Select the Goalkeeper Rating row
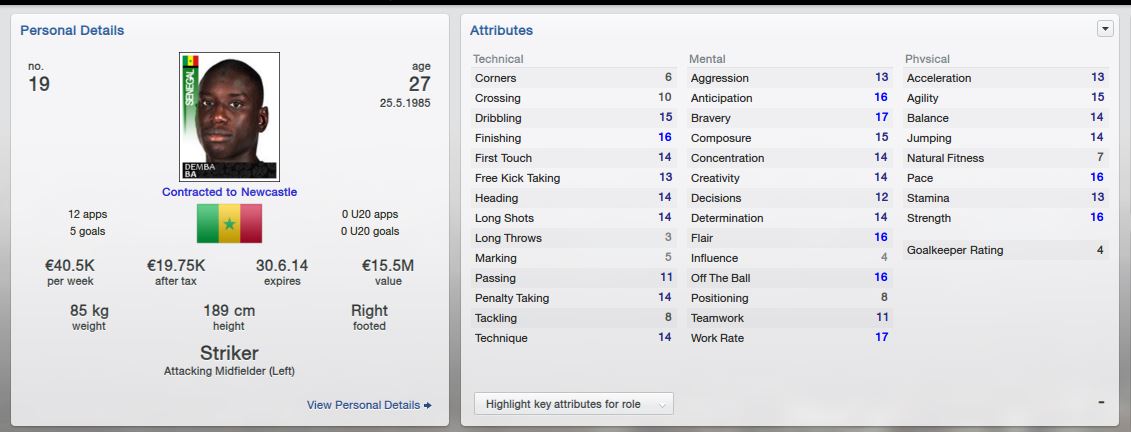 1005,250
